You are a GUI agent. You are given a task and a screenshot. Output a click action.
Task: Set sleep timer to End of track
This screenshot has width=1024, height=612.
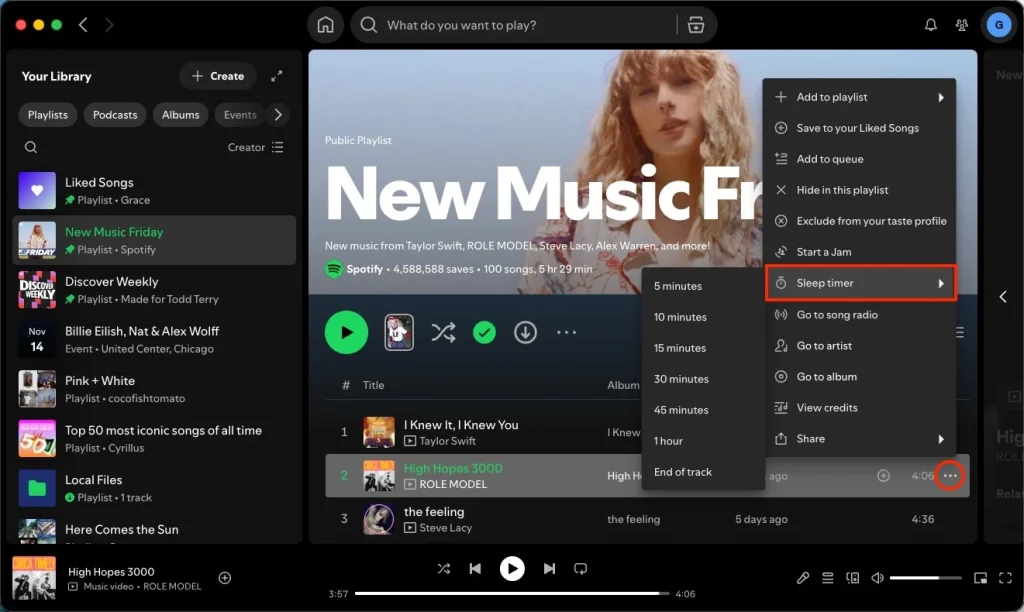pyautogui.click(x=703, y=472)
